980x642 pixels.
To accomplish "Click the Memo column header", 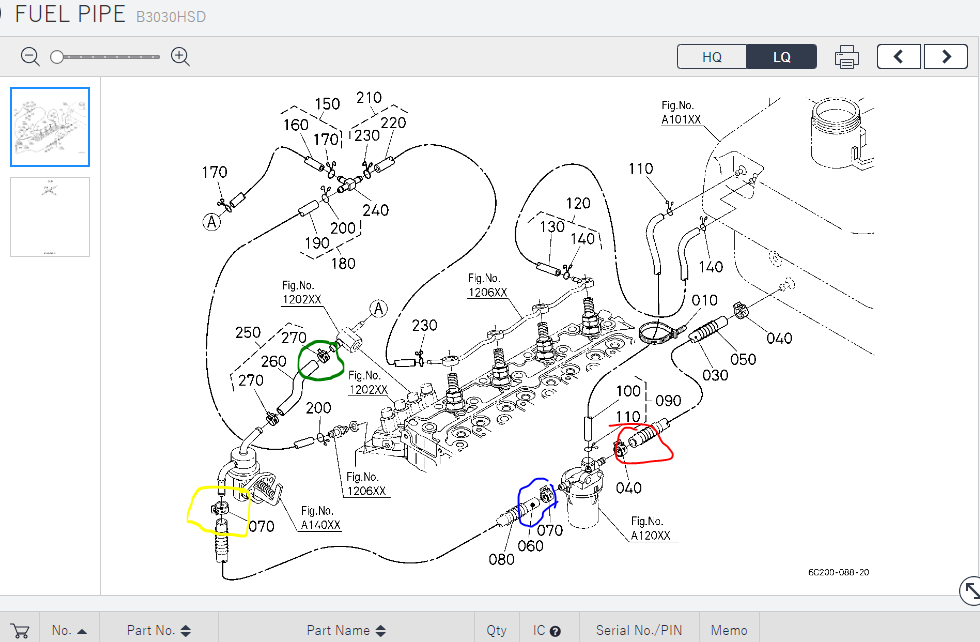I will tap(728, 630).
